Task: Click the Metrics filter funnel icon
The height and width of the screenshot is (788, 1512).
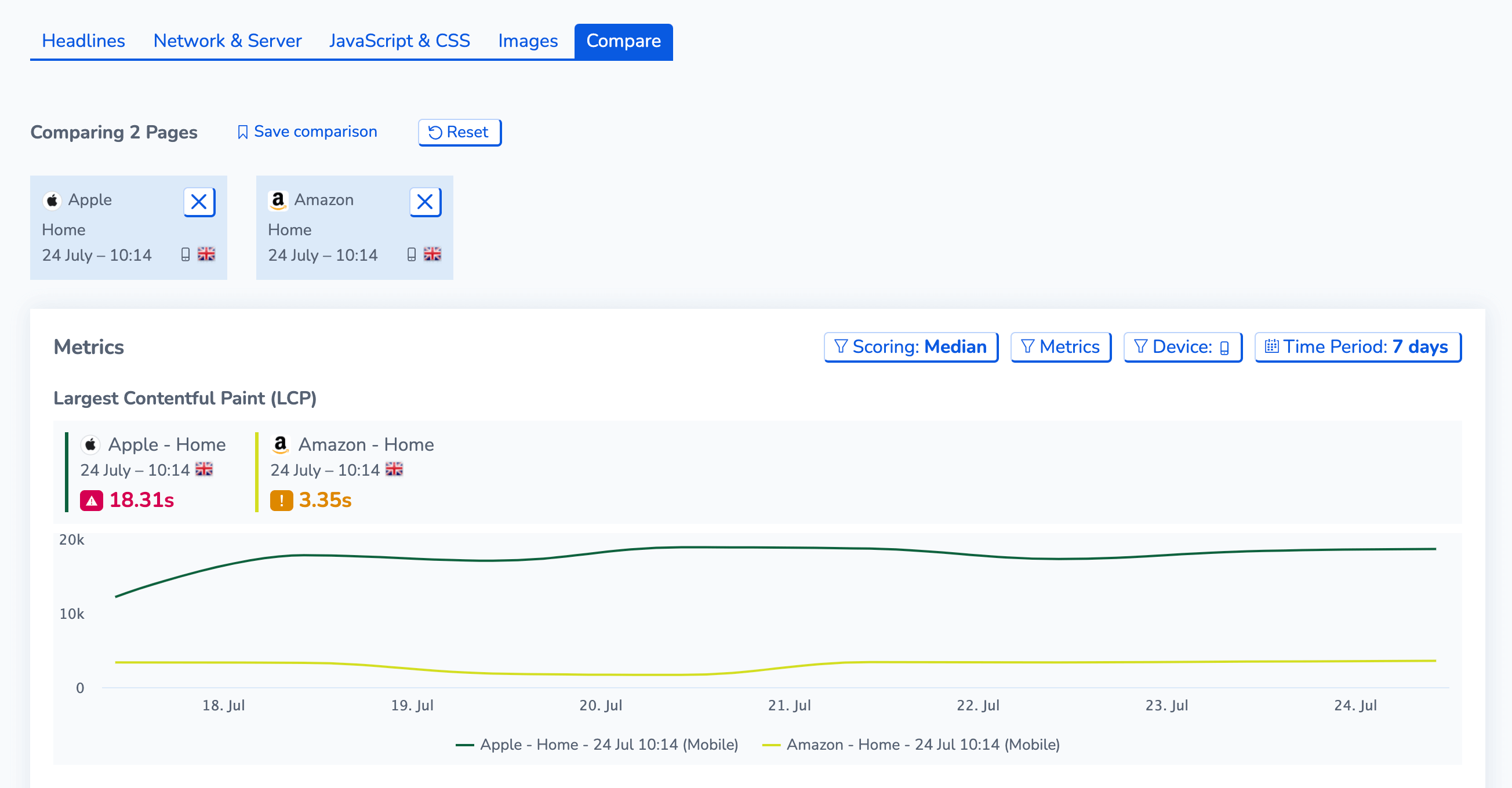Action: pyautogui.click(x=1029, y=347)
